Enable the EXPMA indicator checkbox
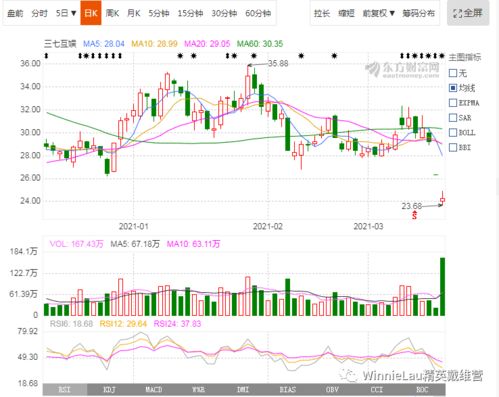This screenshot has height=397, width=499. (453, 103)
